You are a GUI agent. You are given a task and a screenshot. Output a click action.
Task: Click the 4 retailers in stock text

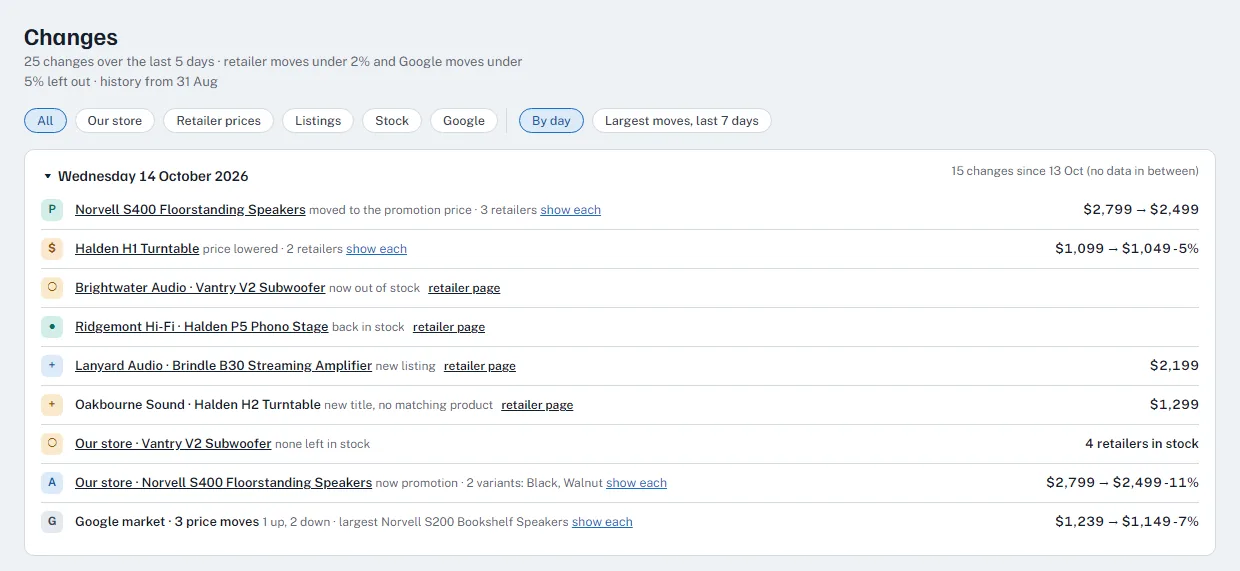click(x=1142, y=444)
